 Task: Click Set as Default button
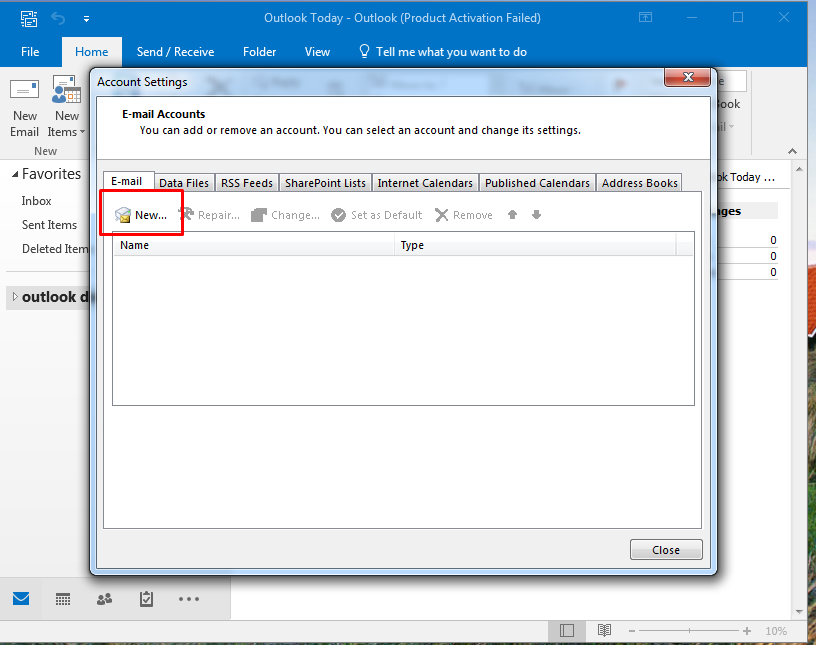[x=376, y=214]
